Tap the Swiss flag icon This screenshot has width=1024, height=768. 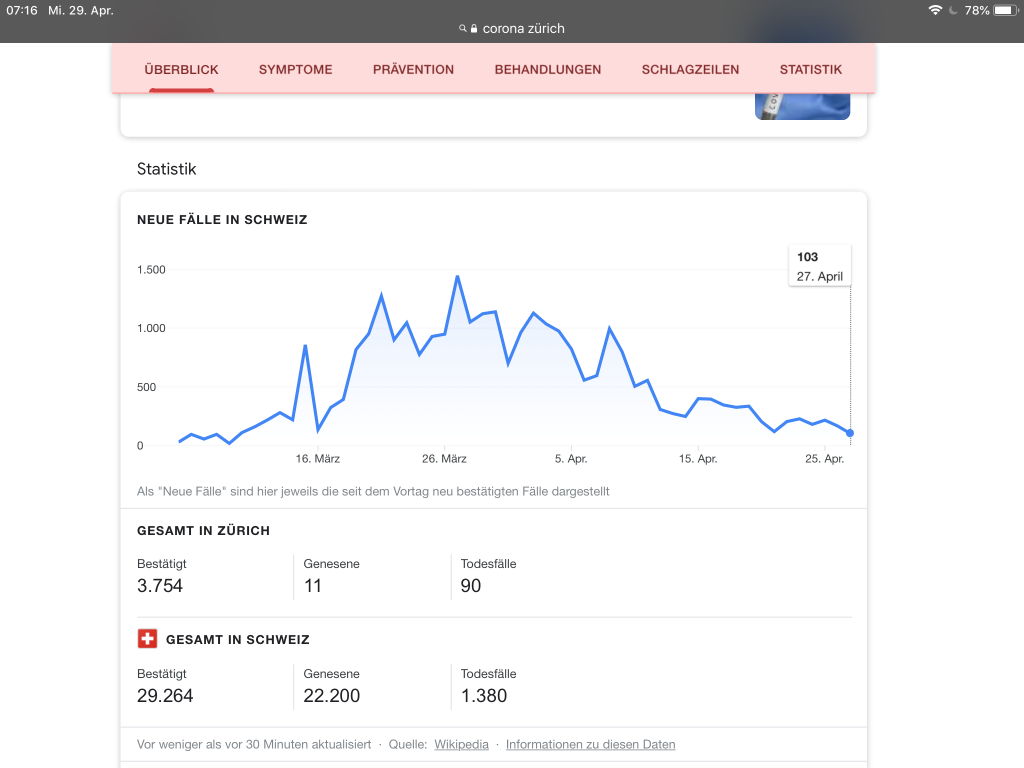click(x=147, y=639)
